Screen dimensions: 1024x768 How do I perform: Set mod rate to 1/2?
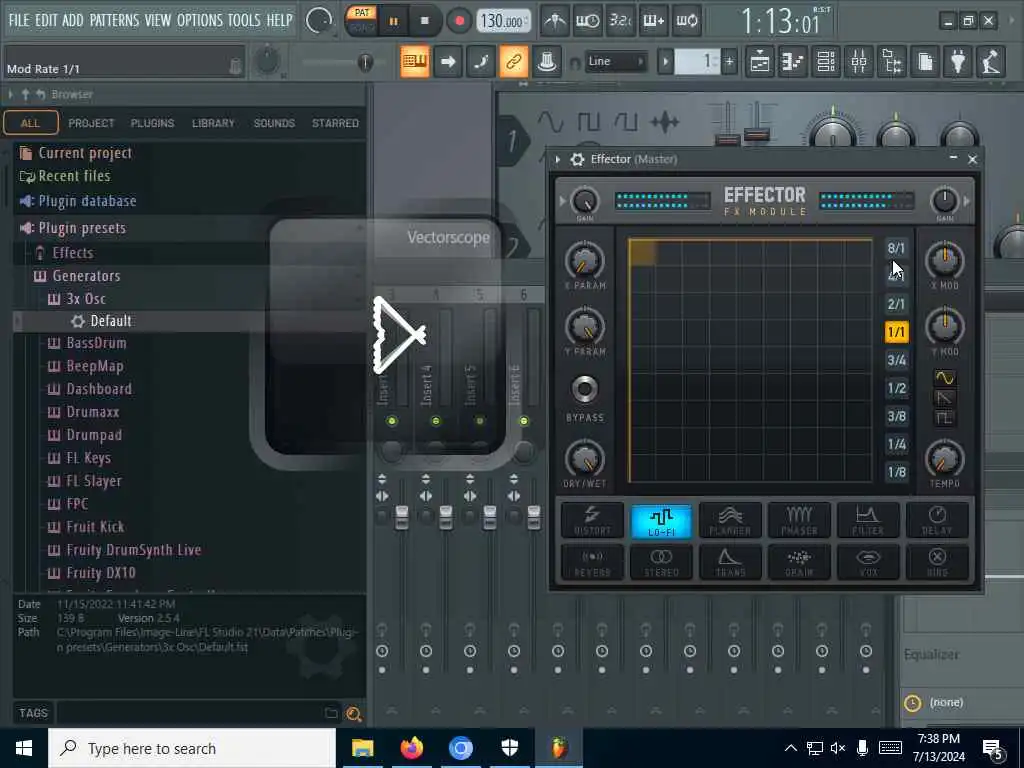pyautogui.click(x=896, y=388)
